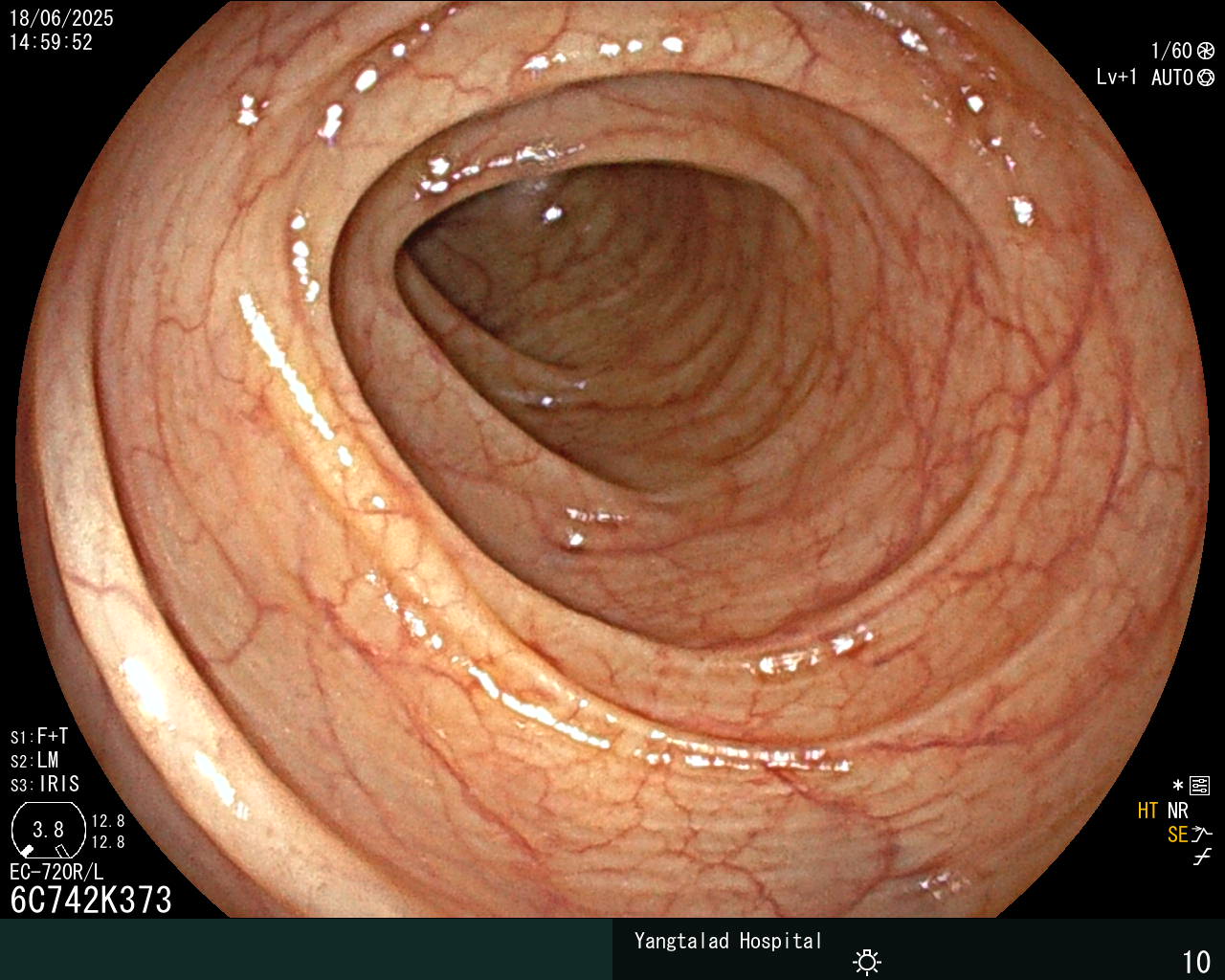Click the 1/60 shutter speed value

click(x=1171, y=51)
